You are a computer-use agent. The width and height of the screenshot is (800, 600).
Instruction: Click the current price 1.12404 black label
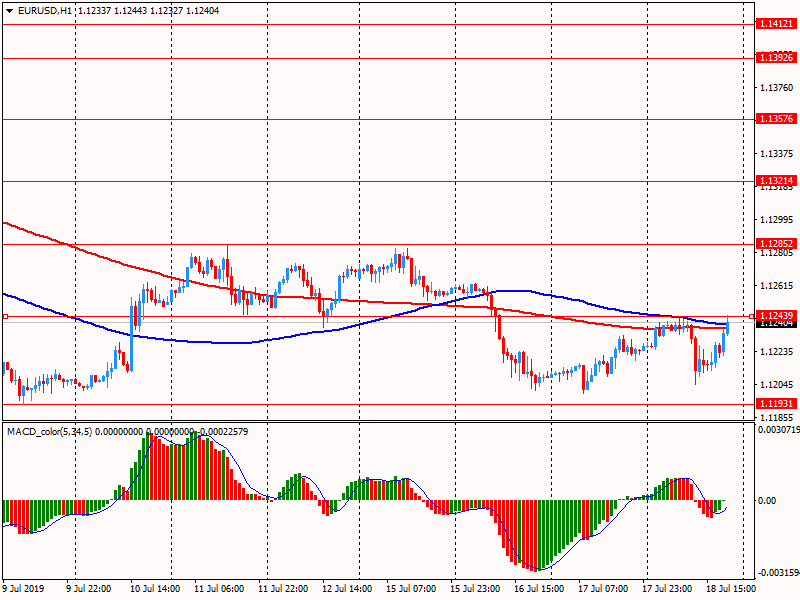point(776,323)
